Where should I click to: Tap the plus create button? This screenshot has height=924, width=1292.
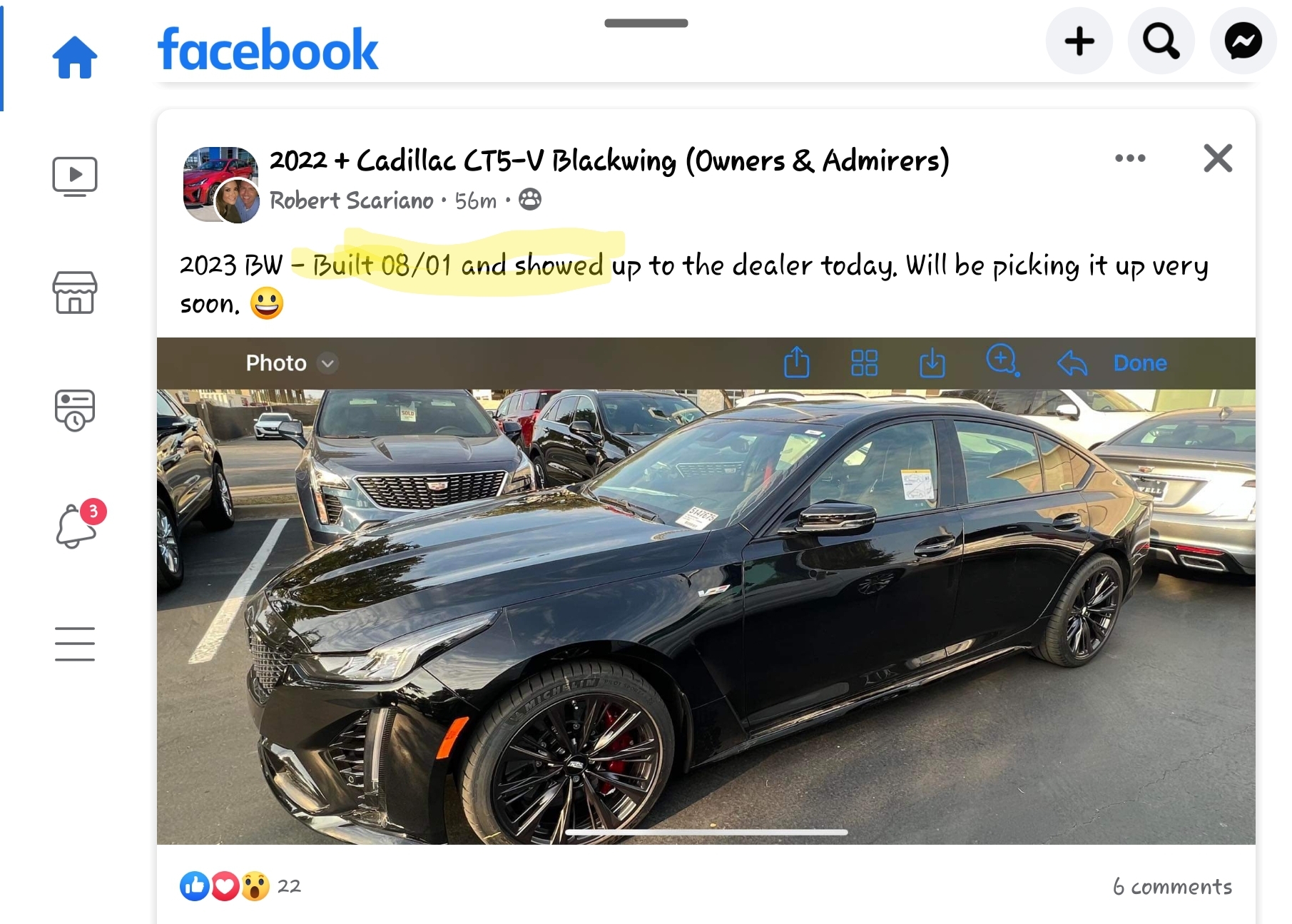[1079, 41]
